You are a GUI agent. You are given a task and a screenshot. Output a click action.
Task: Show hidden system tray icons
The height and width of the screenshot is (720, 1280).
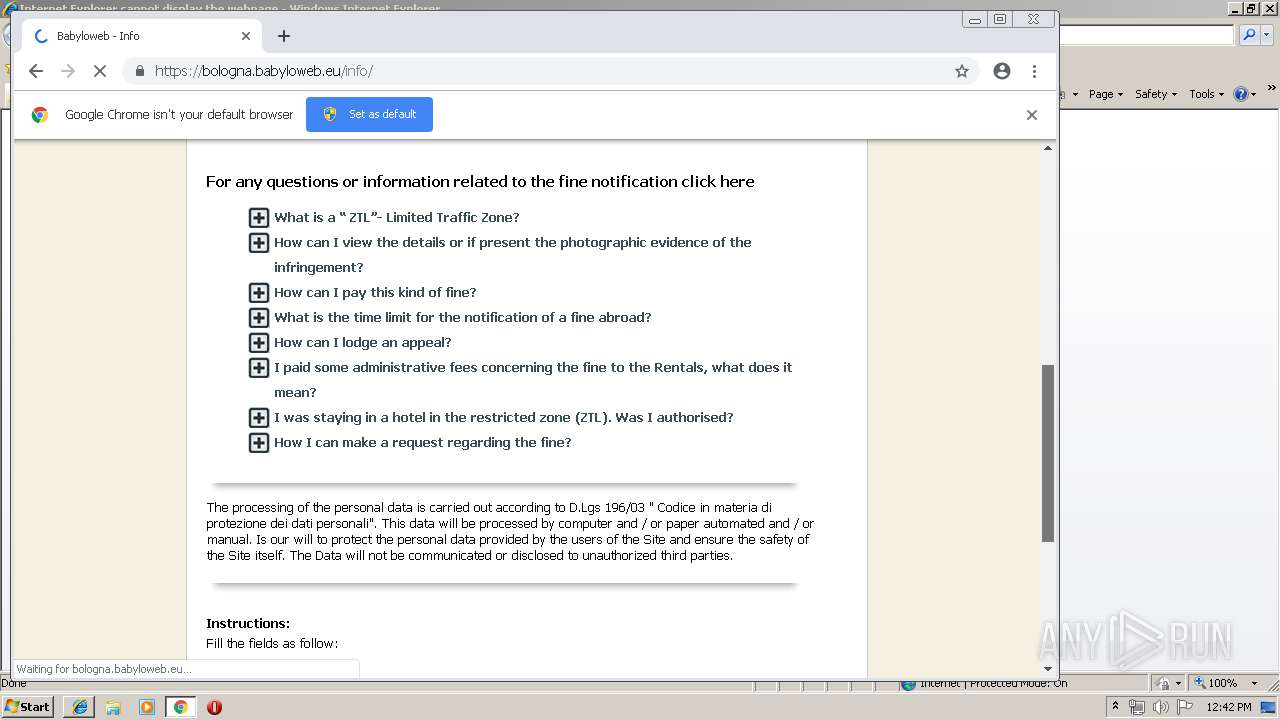pos(1116,706)
